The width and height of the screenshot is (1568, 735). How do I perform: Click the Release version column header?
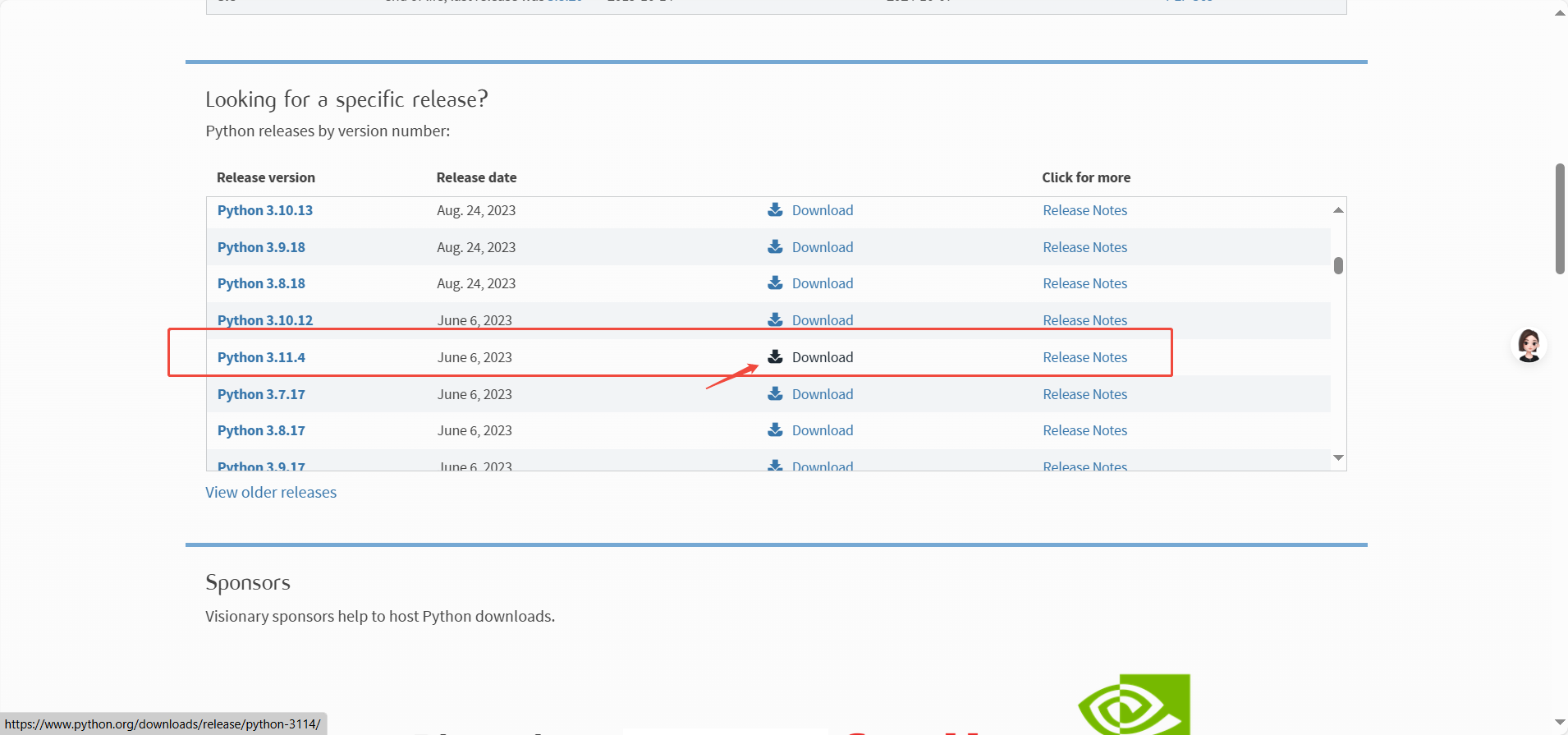click(x=266, y=177)
